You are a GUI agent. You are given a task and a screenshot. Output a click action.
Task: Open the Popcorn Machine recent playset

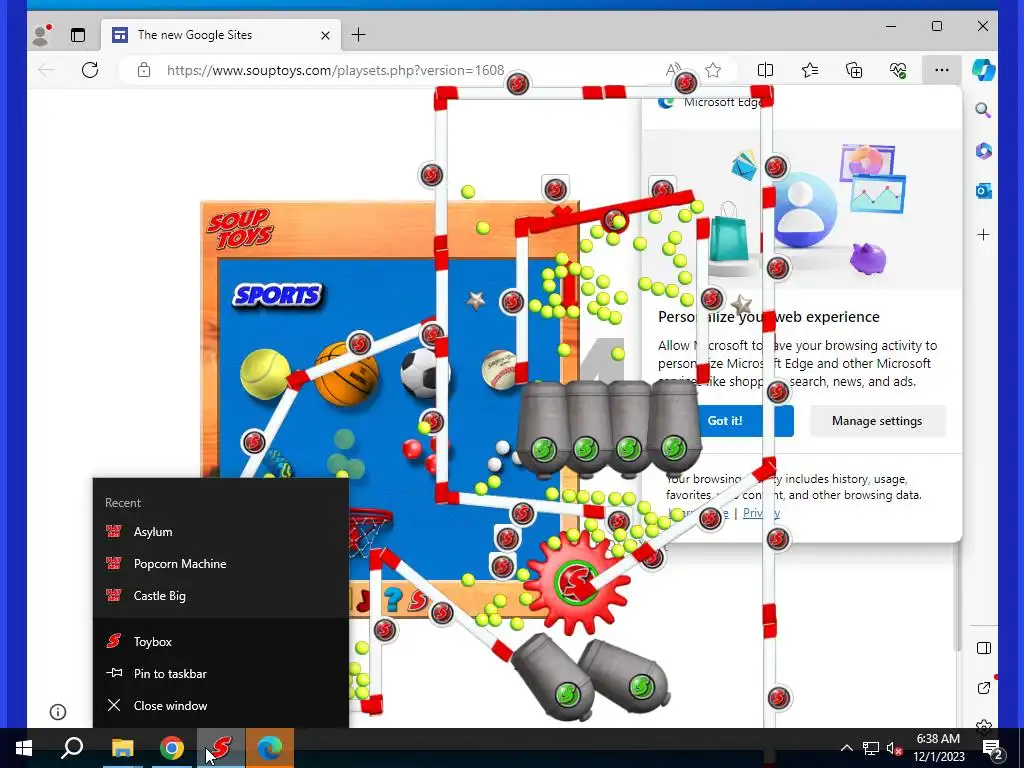point(221,564)
